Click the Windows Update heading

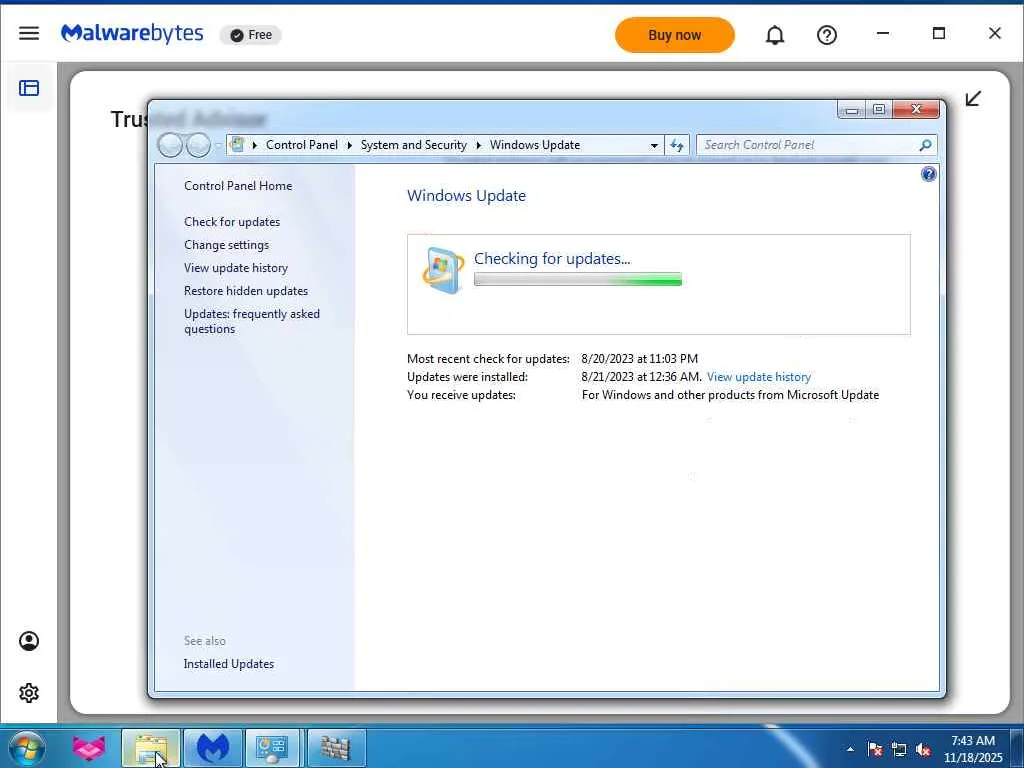pyautogui.click(x=466, y=195)
